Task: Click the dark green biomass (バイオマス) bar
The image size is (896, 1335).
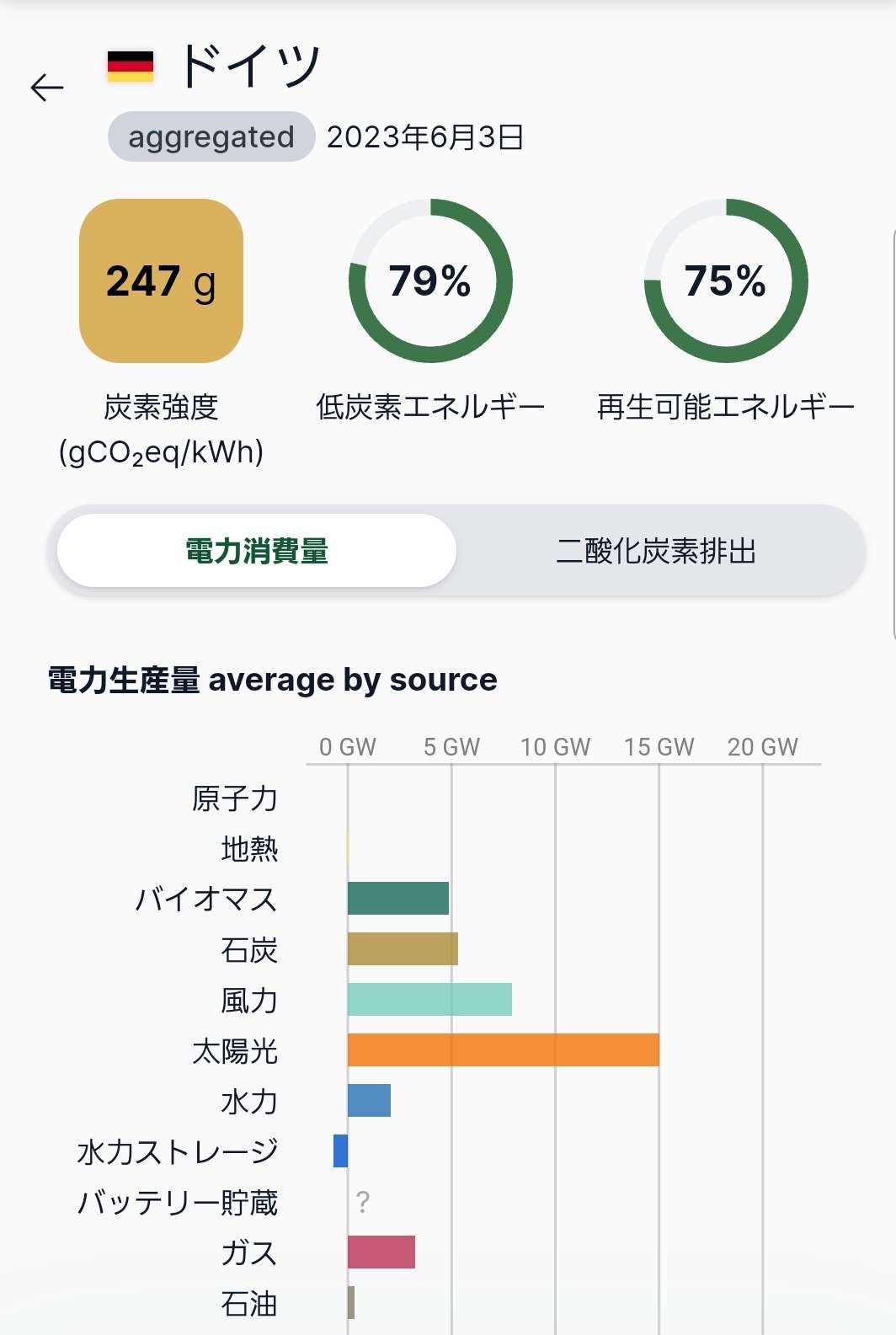Action: 397,899
